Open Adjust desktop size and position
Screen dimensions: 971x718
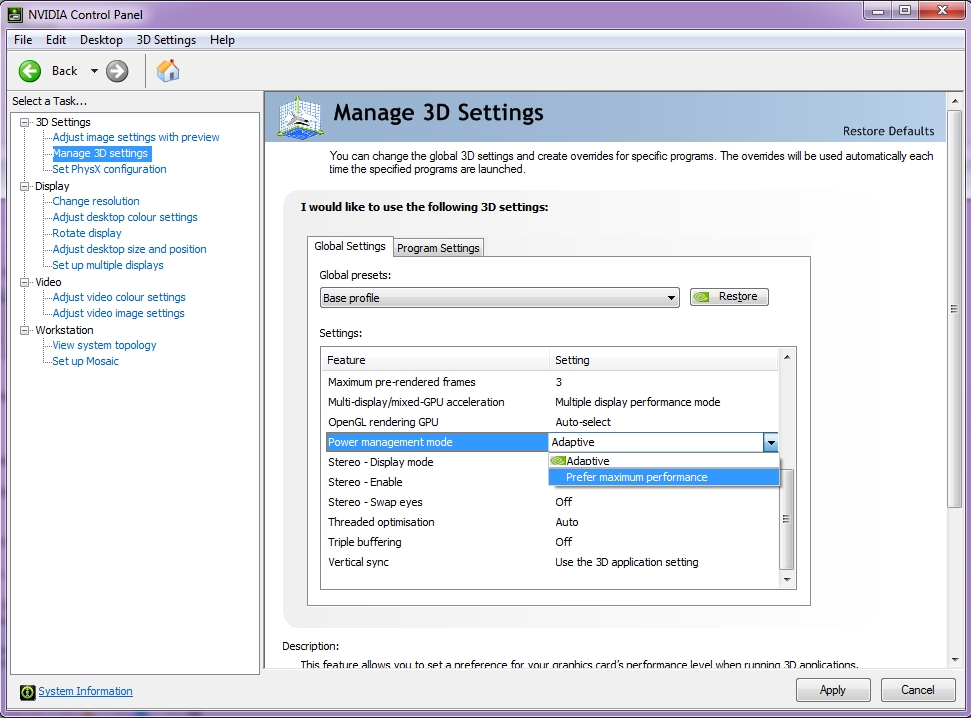tap(129, 249)
